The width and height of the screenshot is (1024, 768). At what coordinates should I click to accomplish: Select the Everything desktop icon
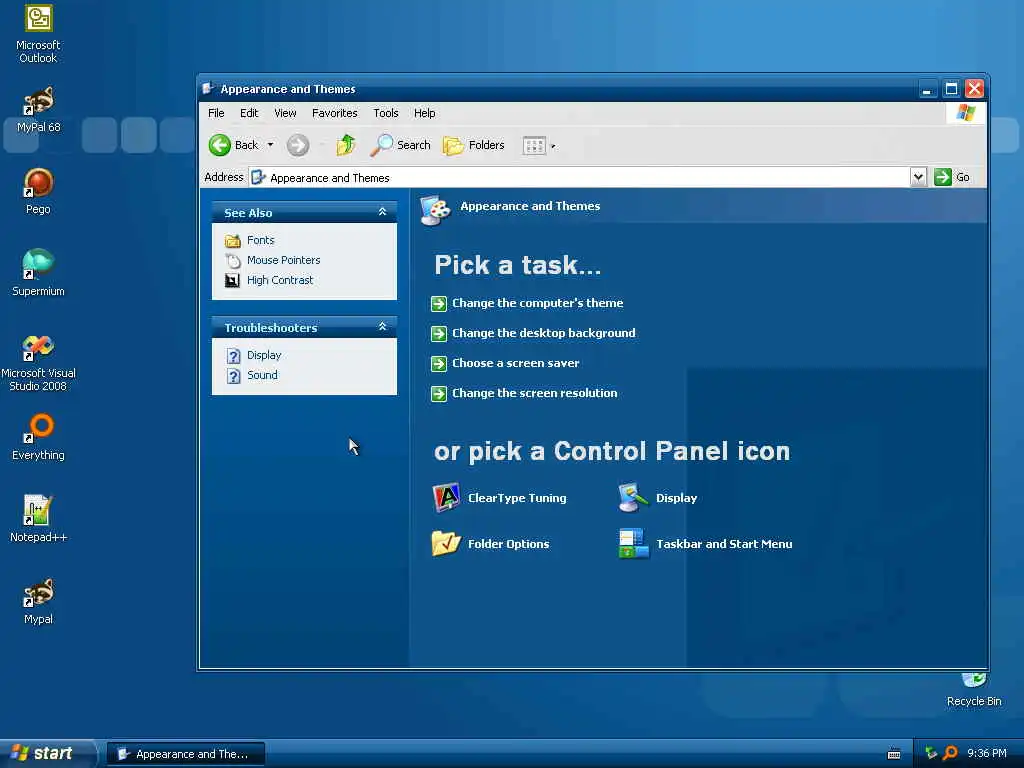point(39,428)
